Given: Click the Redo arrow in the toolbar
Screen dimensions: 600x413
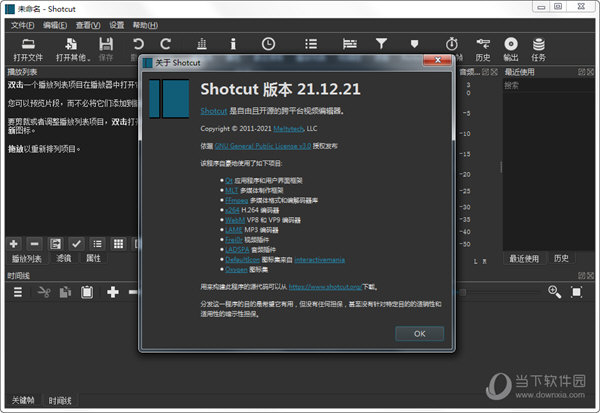Looking at the screenshot, I should click(165, 44).
